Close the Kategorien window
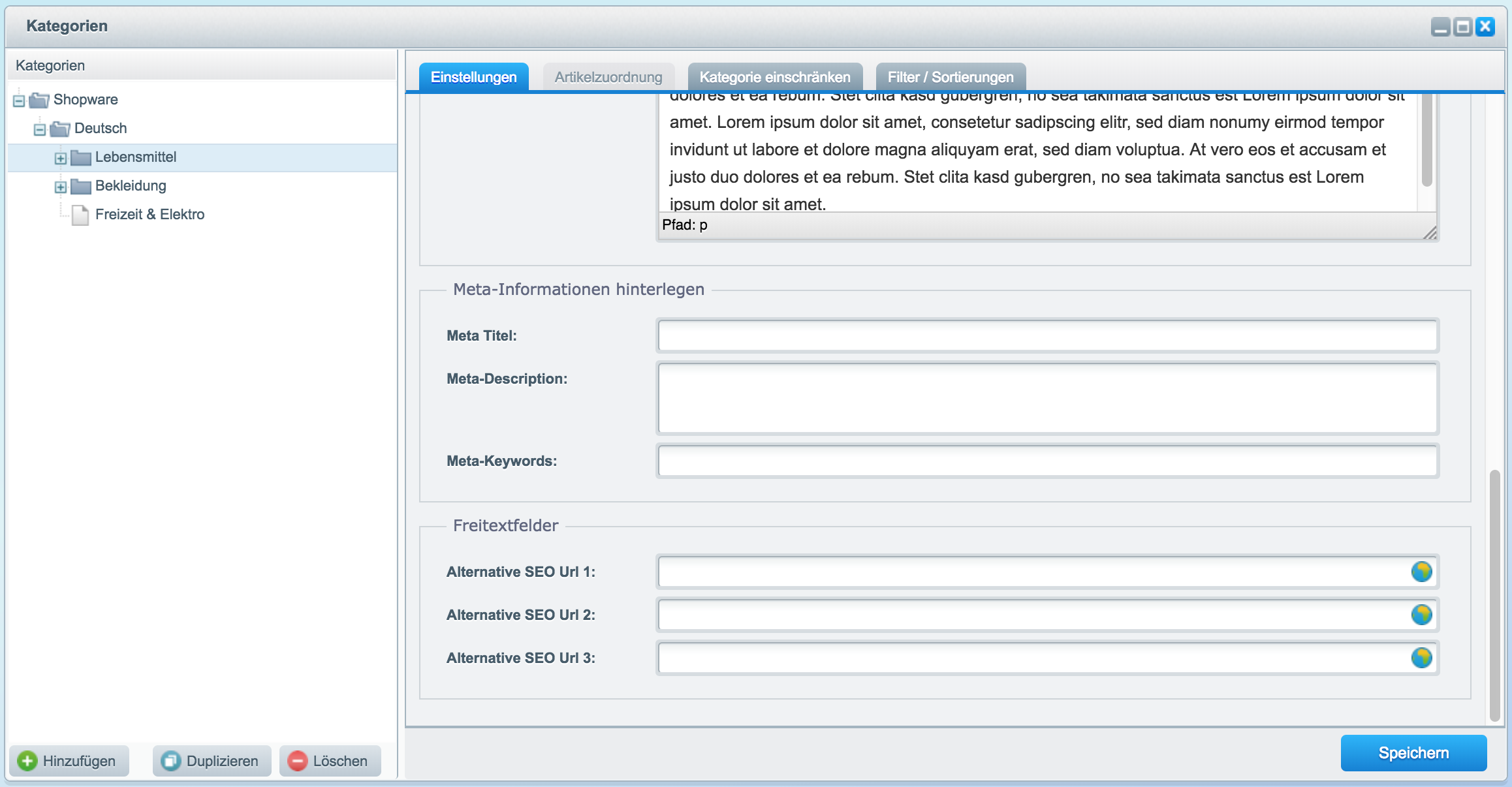Screen dimensions: 1512x787 (1485, 27)
